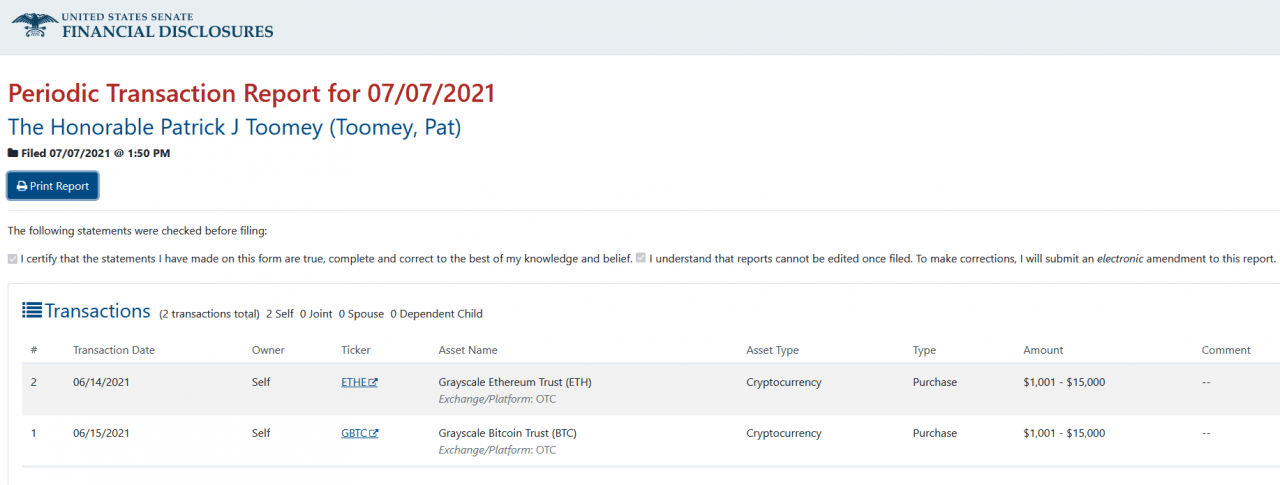The image size is (1280, 485).
Task: Select the Grayscale Bitcoin Trust row
Action: tap(507, 434)
